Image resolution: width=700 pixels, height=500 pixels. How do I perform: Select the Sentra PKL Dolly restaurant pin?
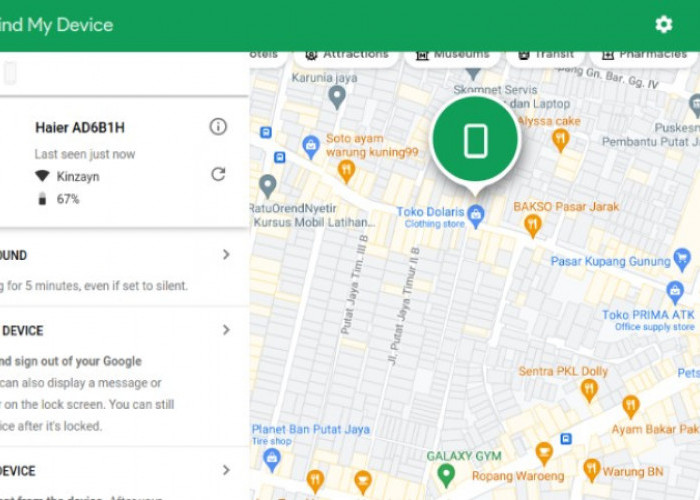pyautogui.click(x=589, y=391)
